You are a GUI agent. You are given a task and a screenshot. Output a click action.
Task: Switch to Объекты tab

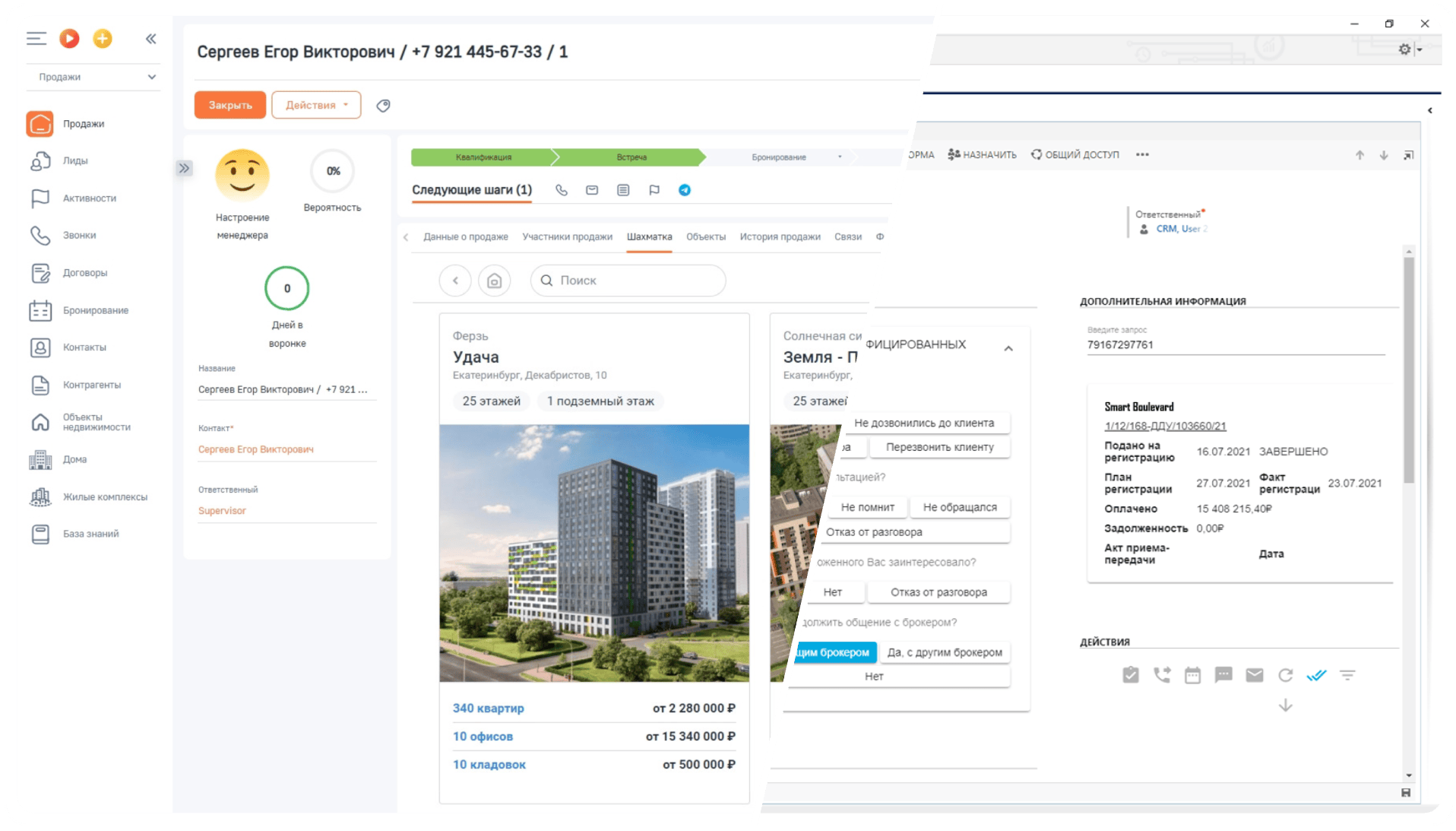click(706, 237)
